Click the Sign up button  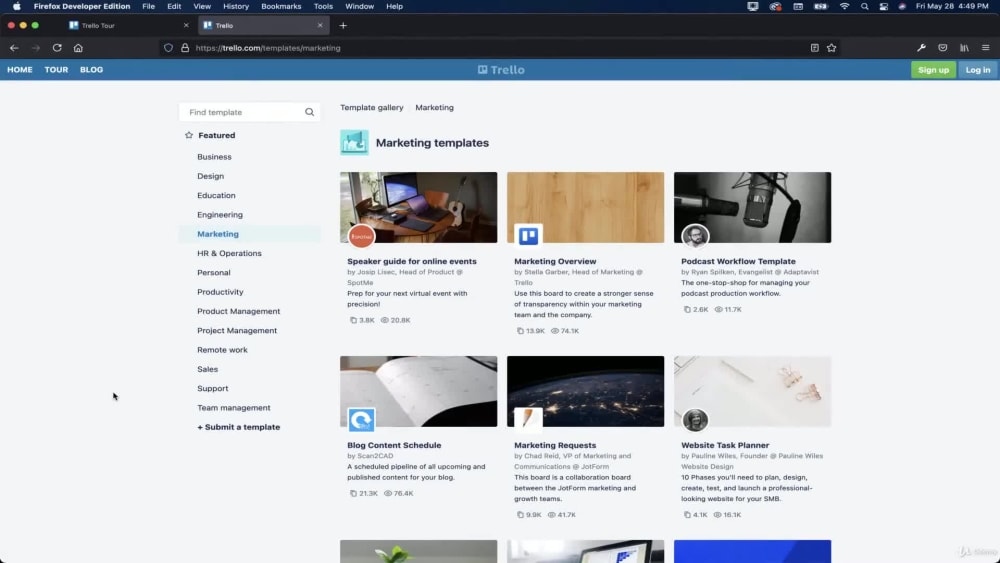[933, 70]
